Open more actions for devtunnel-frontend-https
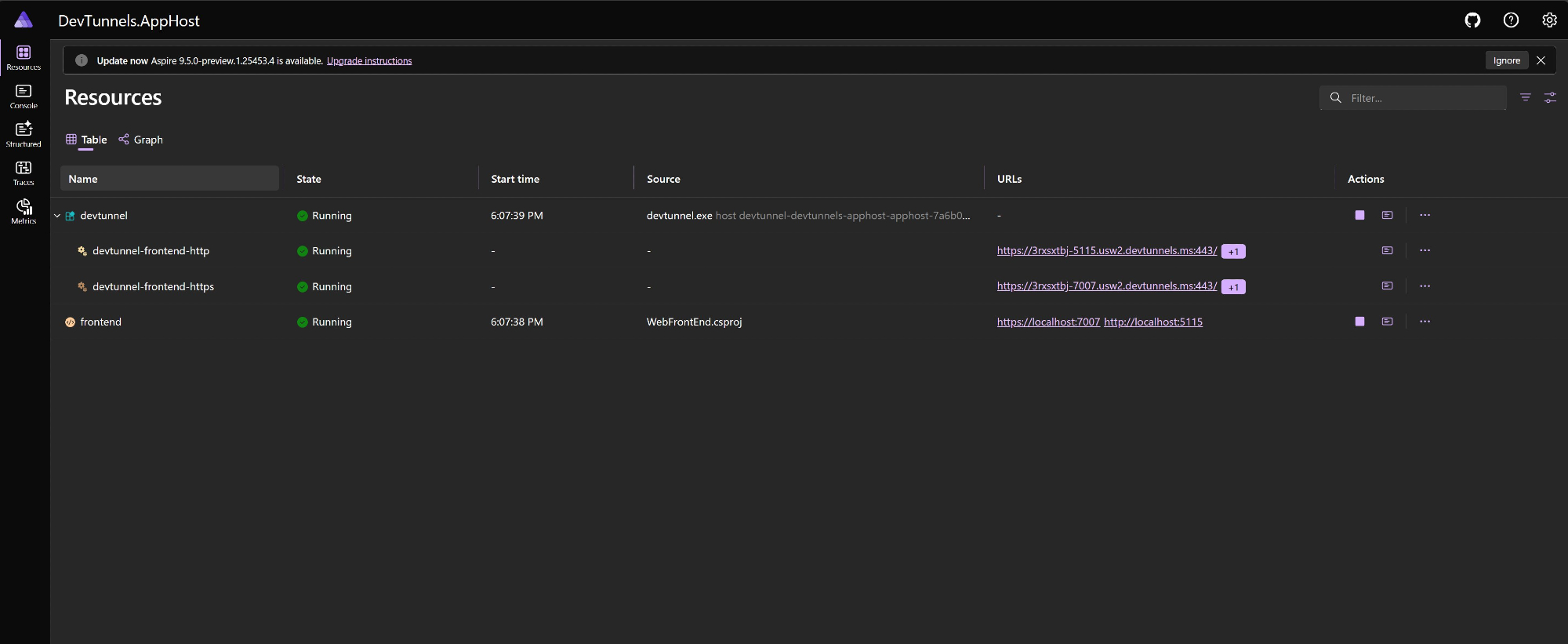 click(1425, 286)
